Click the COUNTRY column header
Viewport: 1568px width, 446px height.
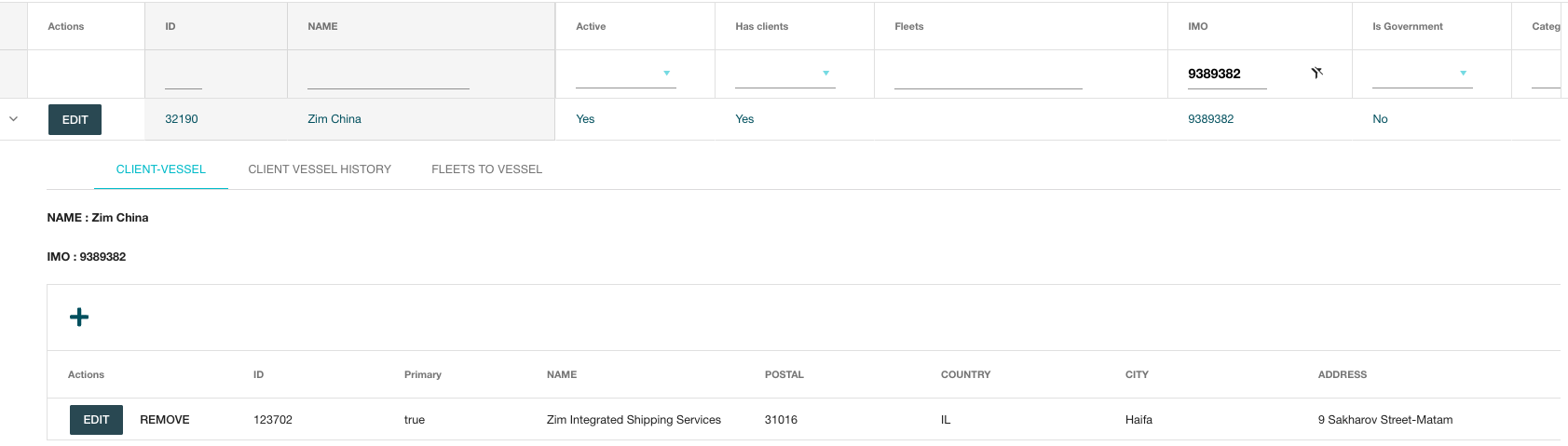tap(966, 374)
